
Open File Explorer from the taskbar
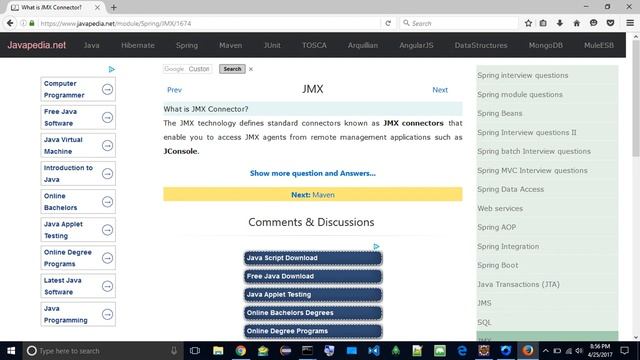tap(218, 351)
